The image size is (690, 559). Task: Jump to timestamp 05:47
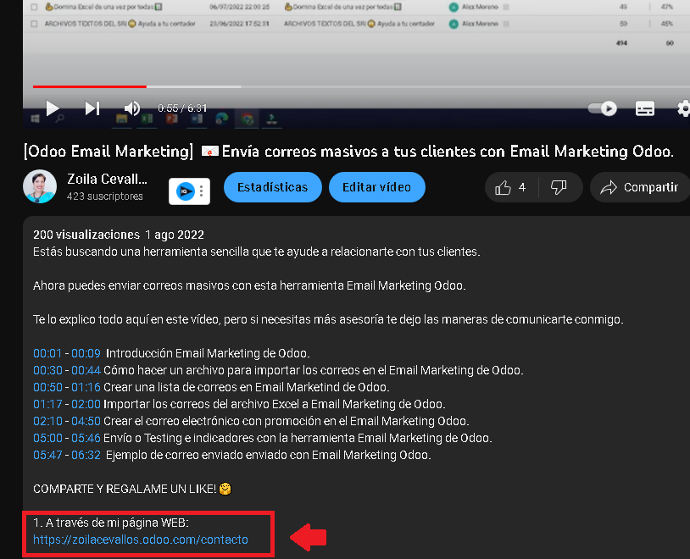tap(48, 455)
